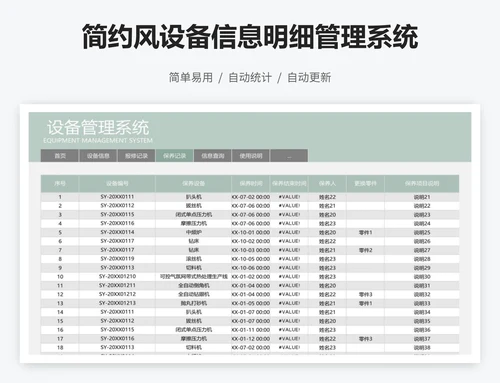Viewport: 500px width, 383px height.
Task: Click 零件3 in row 17
Action: [x=365, y=339]
